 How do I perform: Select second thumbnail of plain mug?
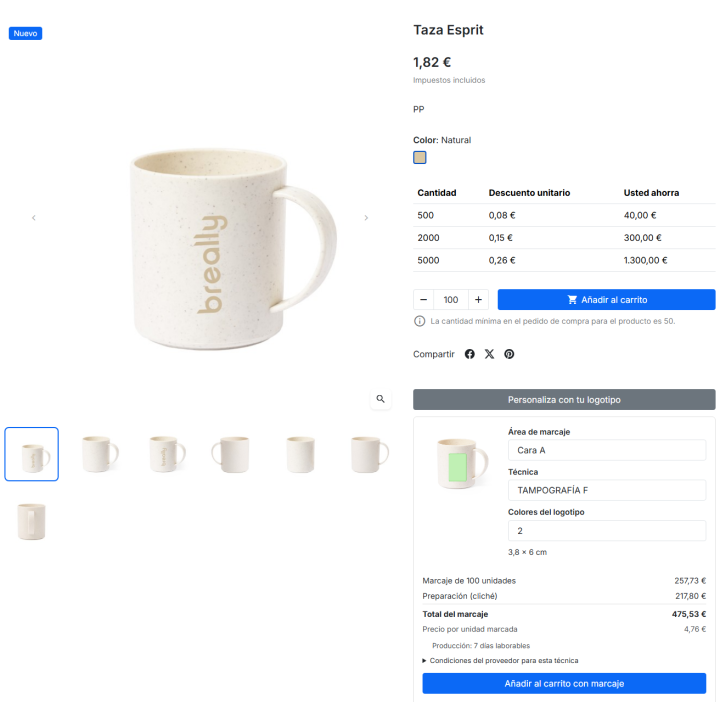99,454
